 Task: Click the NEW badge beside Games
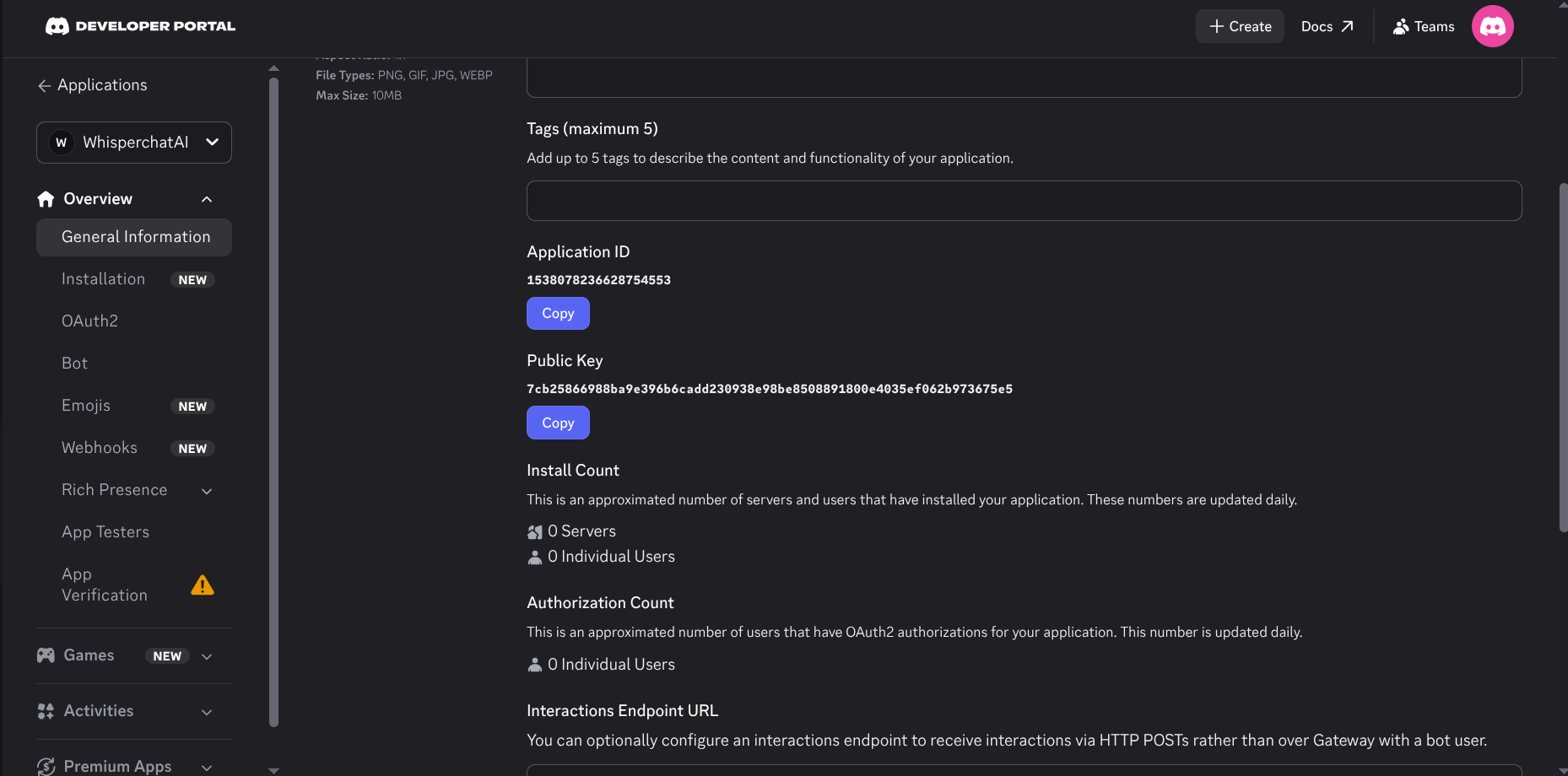click(167, 656)
